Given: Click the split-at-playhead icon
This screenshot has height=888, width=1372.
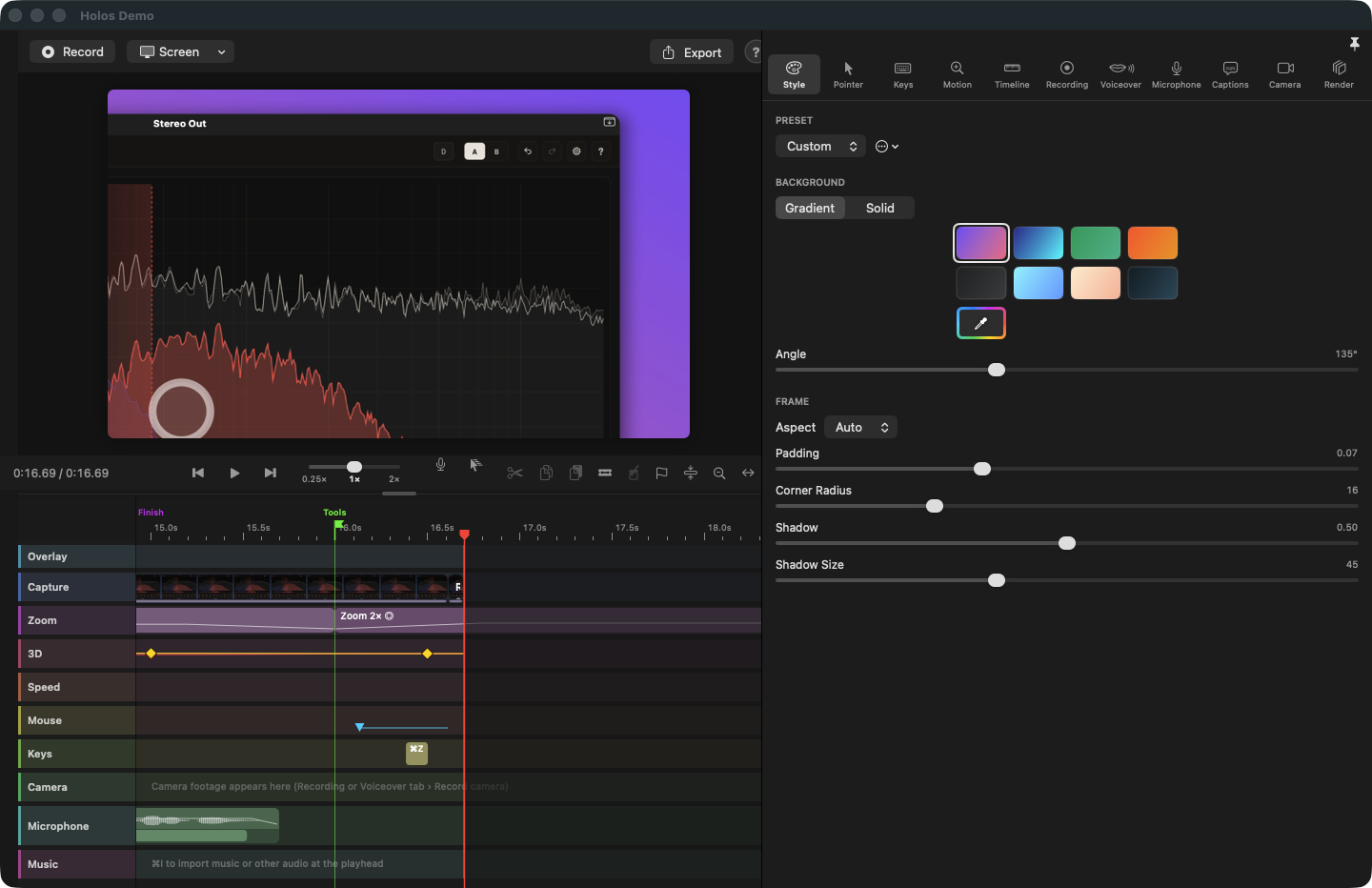Looking at the screenshot, I should (691, 473).
